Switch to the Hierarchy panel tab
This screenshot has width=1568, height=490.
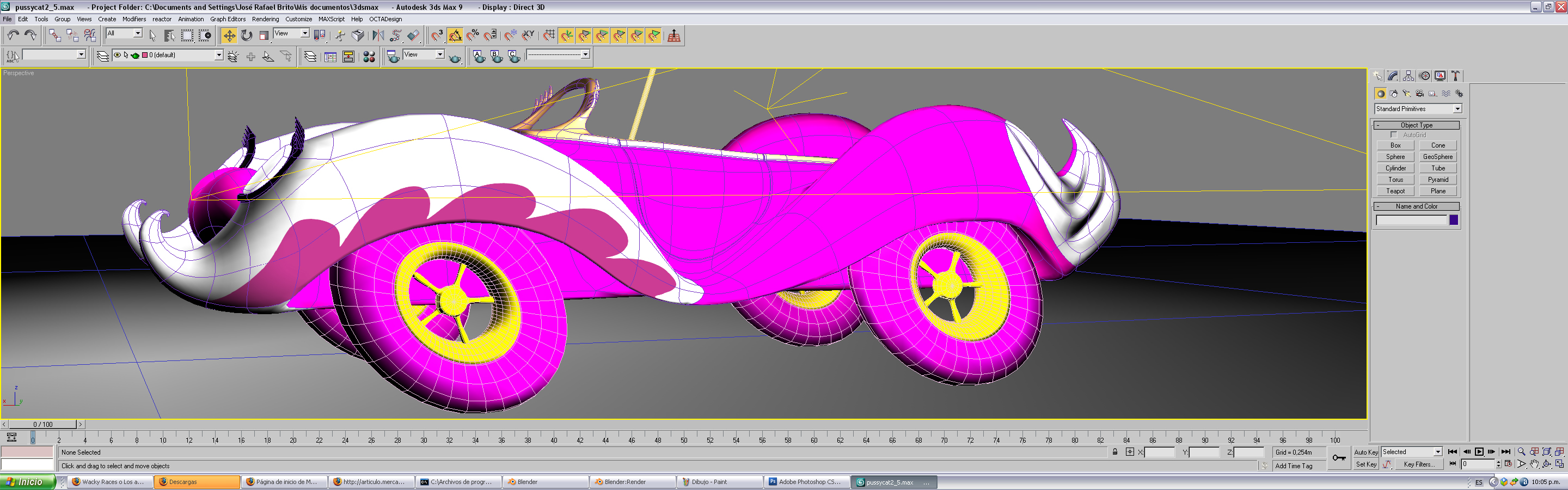(1408, 76)
